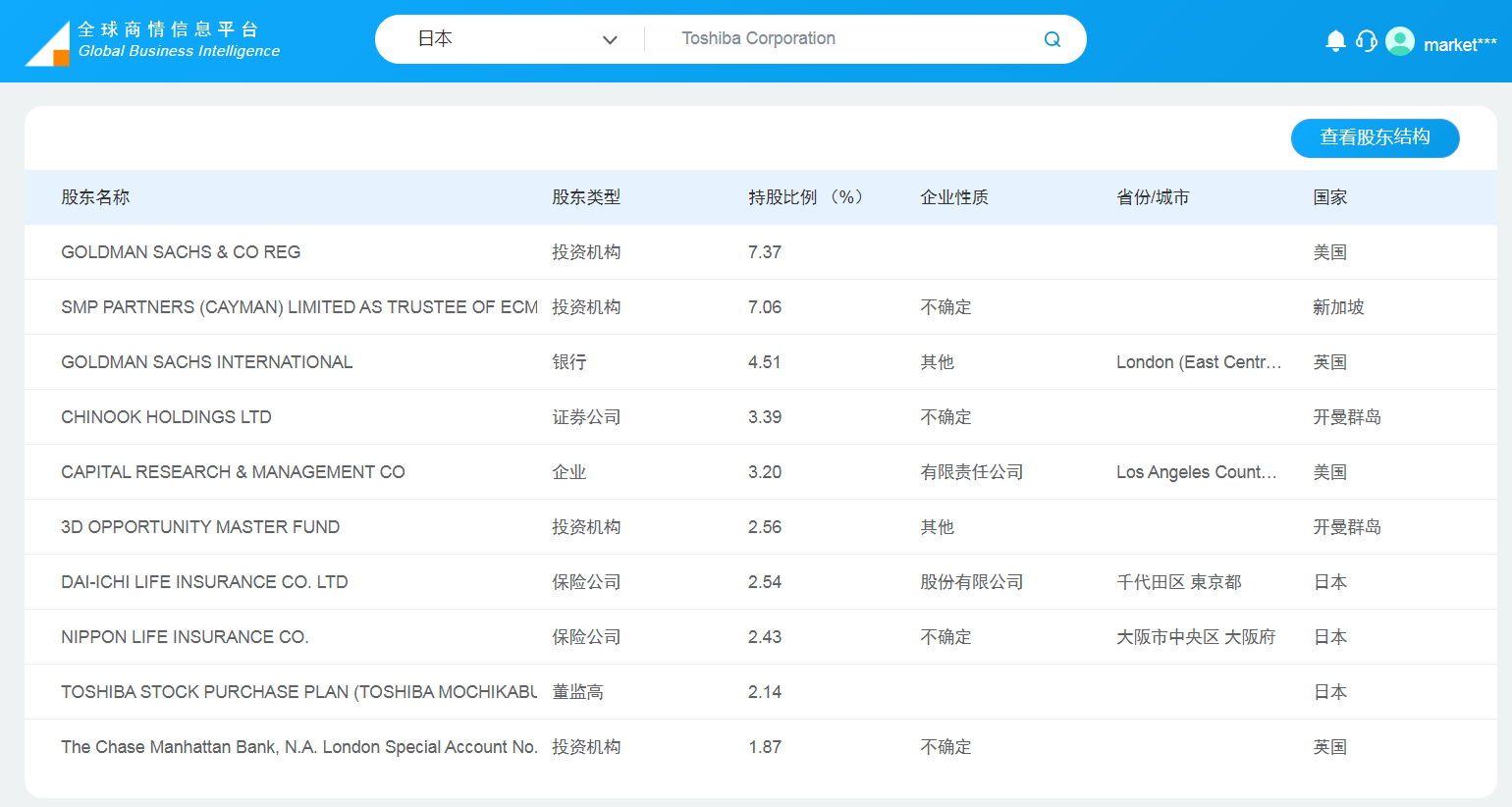Click the 持股比例（%） column header
The width and height of the screenshot is (1512, 807).
805,197
